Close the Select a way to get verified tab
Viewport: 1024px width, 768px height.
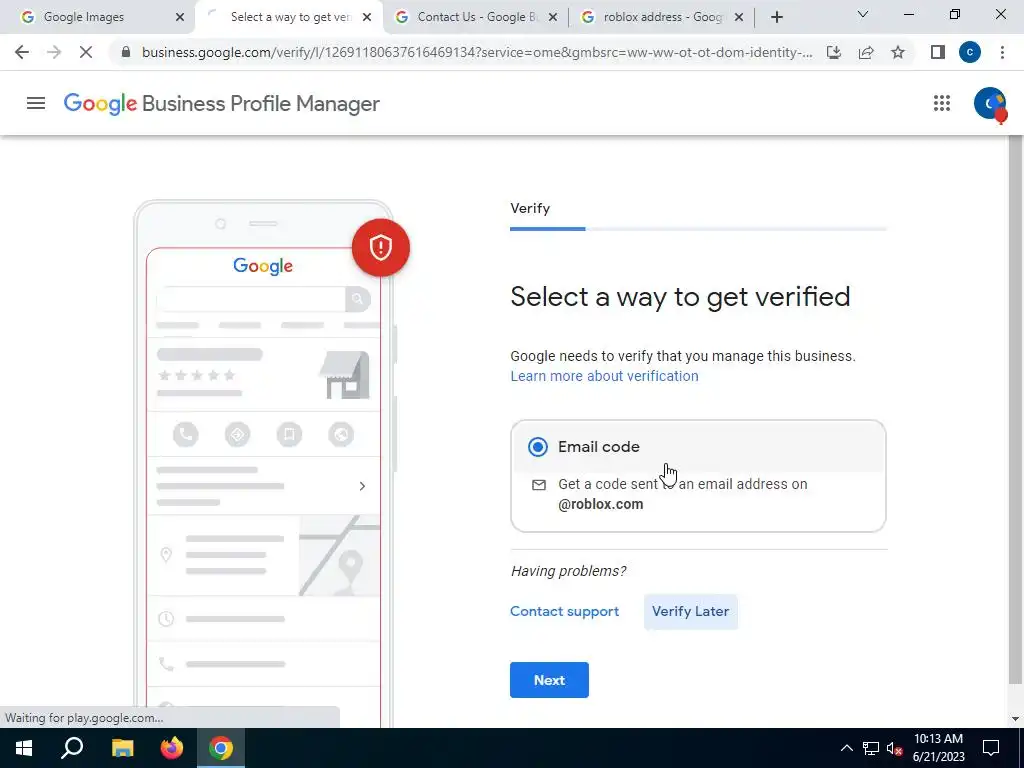click(x=367, y=18)
